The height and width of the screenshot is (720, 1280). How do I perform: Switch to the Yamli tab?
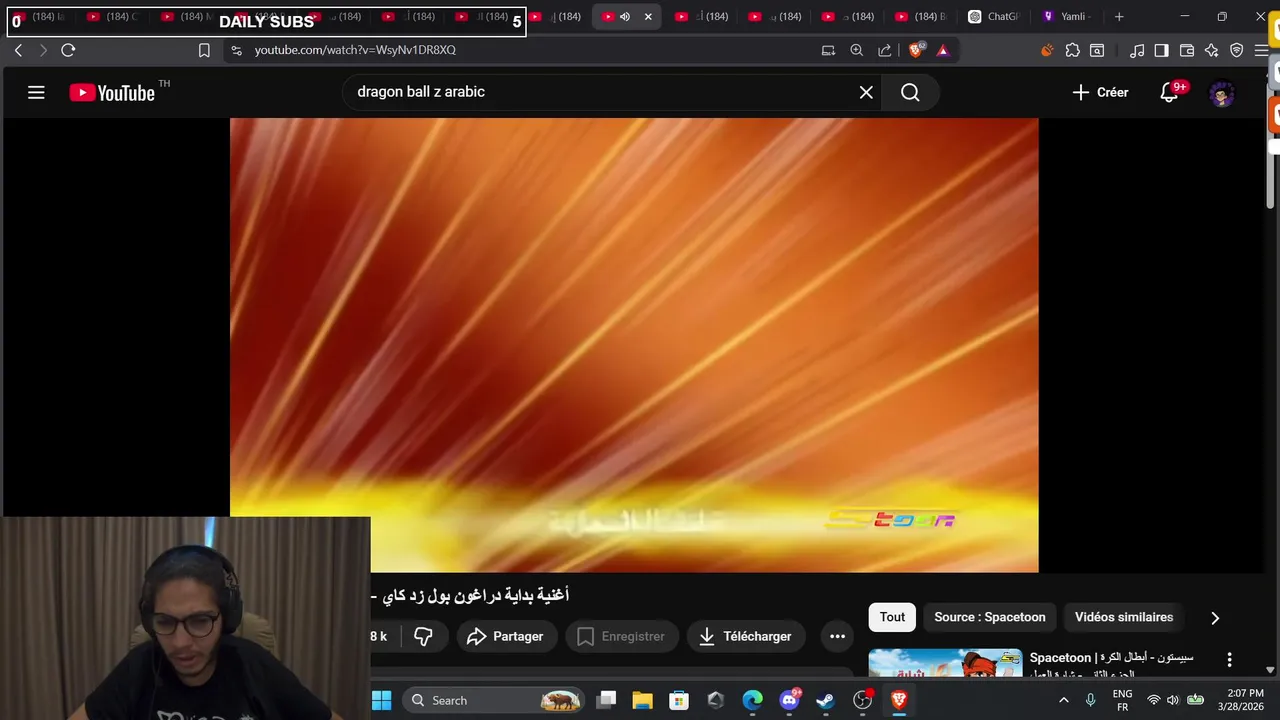tap(1067, 16)
